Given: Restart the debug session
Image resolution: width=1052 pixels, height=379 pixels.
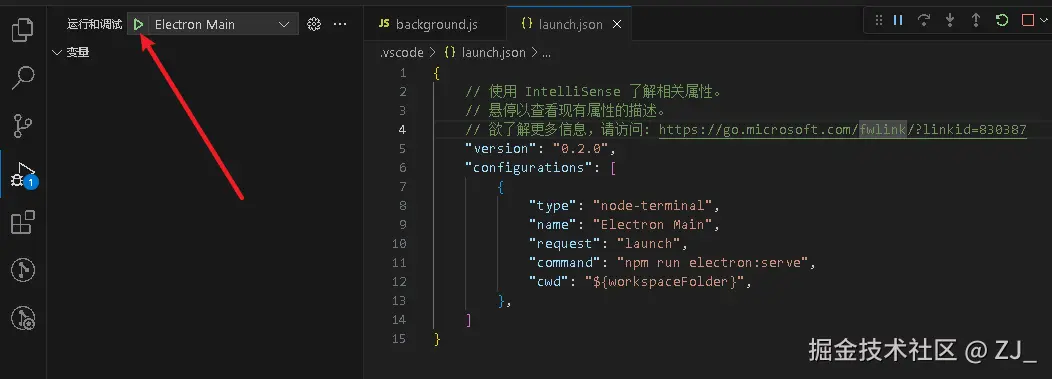Looking at the screenshot, I should tap(1002, 21).
